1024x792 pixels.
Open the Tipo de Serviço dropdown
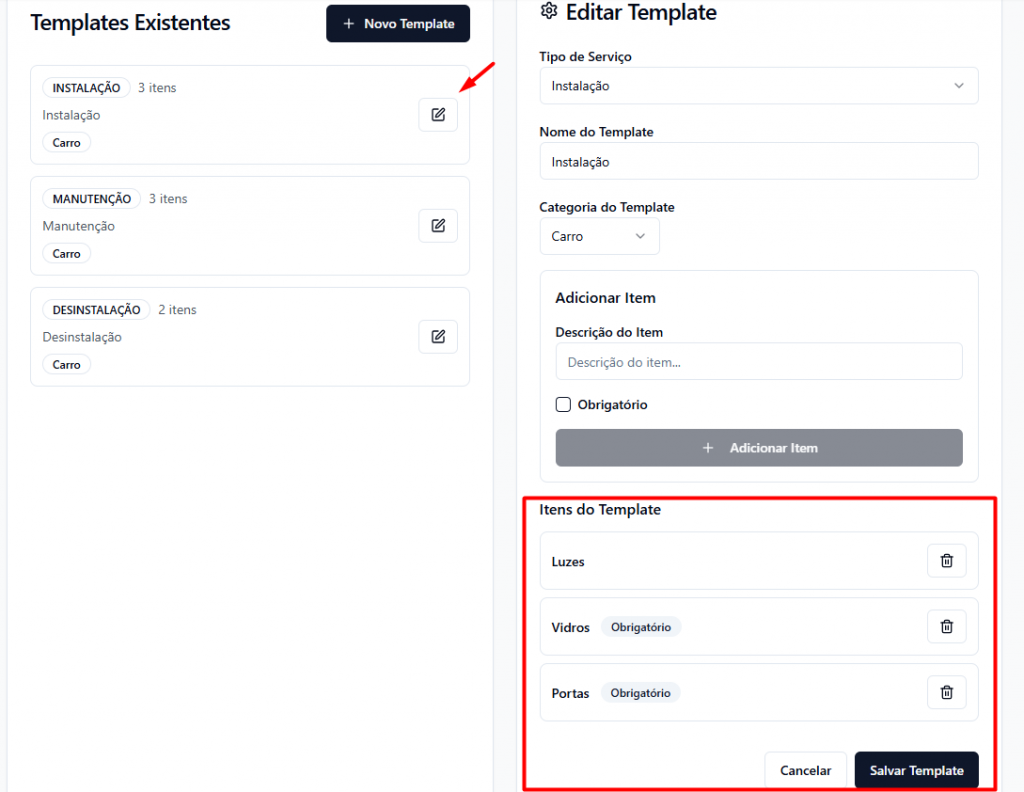click(758, 86)
